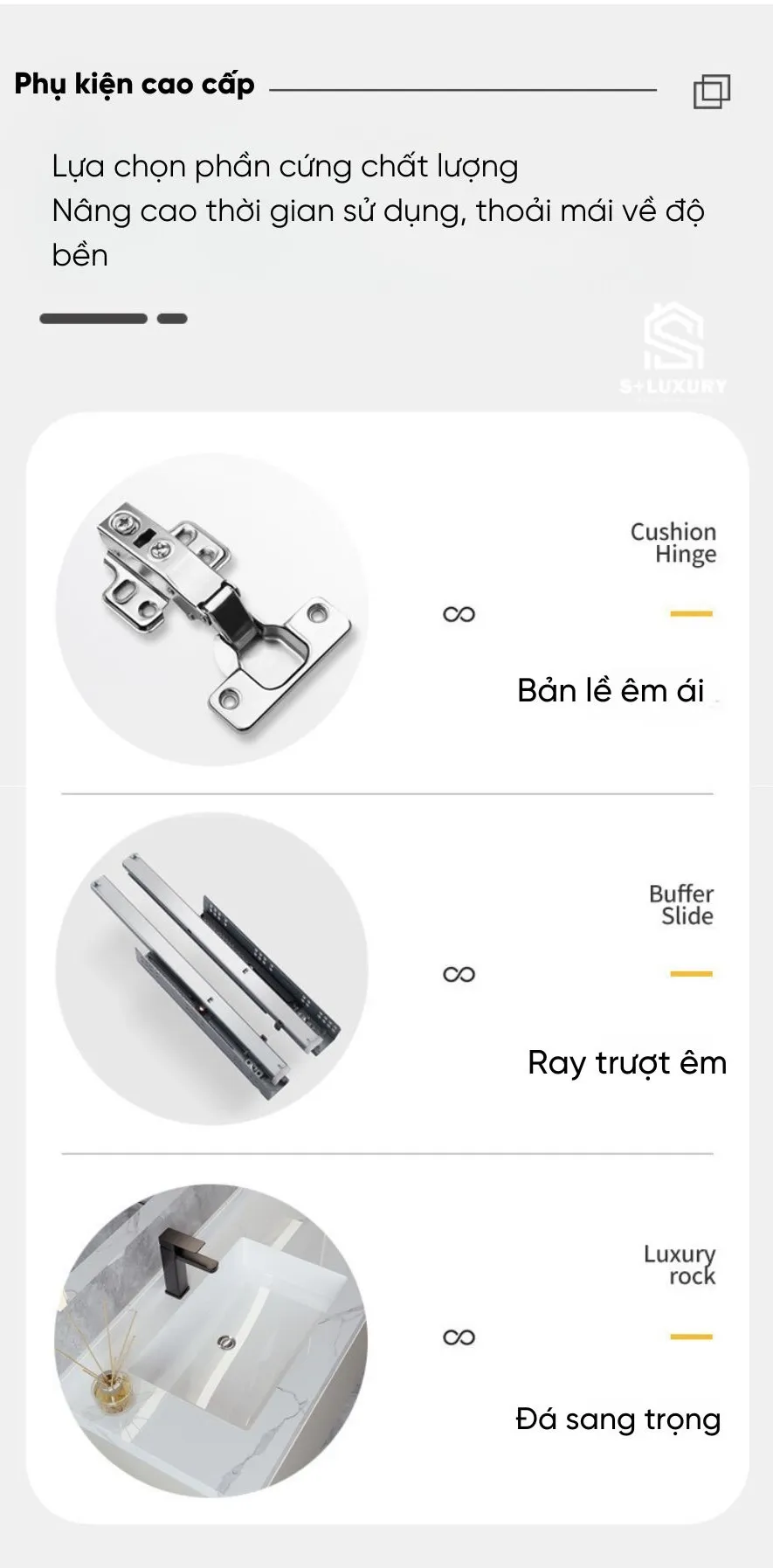Click the yellow dash under Luxury rock
773x1568 pixels.
692,1337
